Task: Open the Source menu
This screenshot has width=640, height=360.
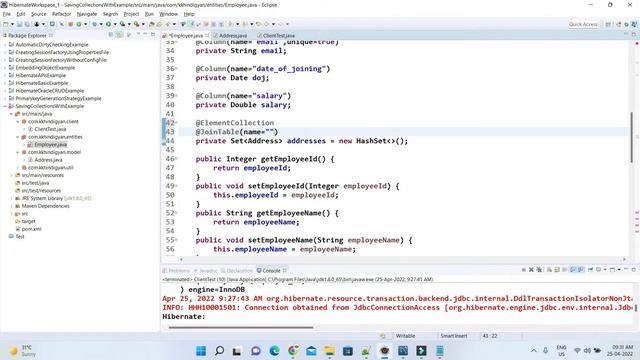Action: (x=39, y=14)
